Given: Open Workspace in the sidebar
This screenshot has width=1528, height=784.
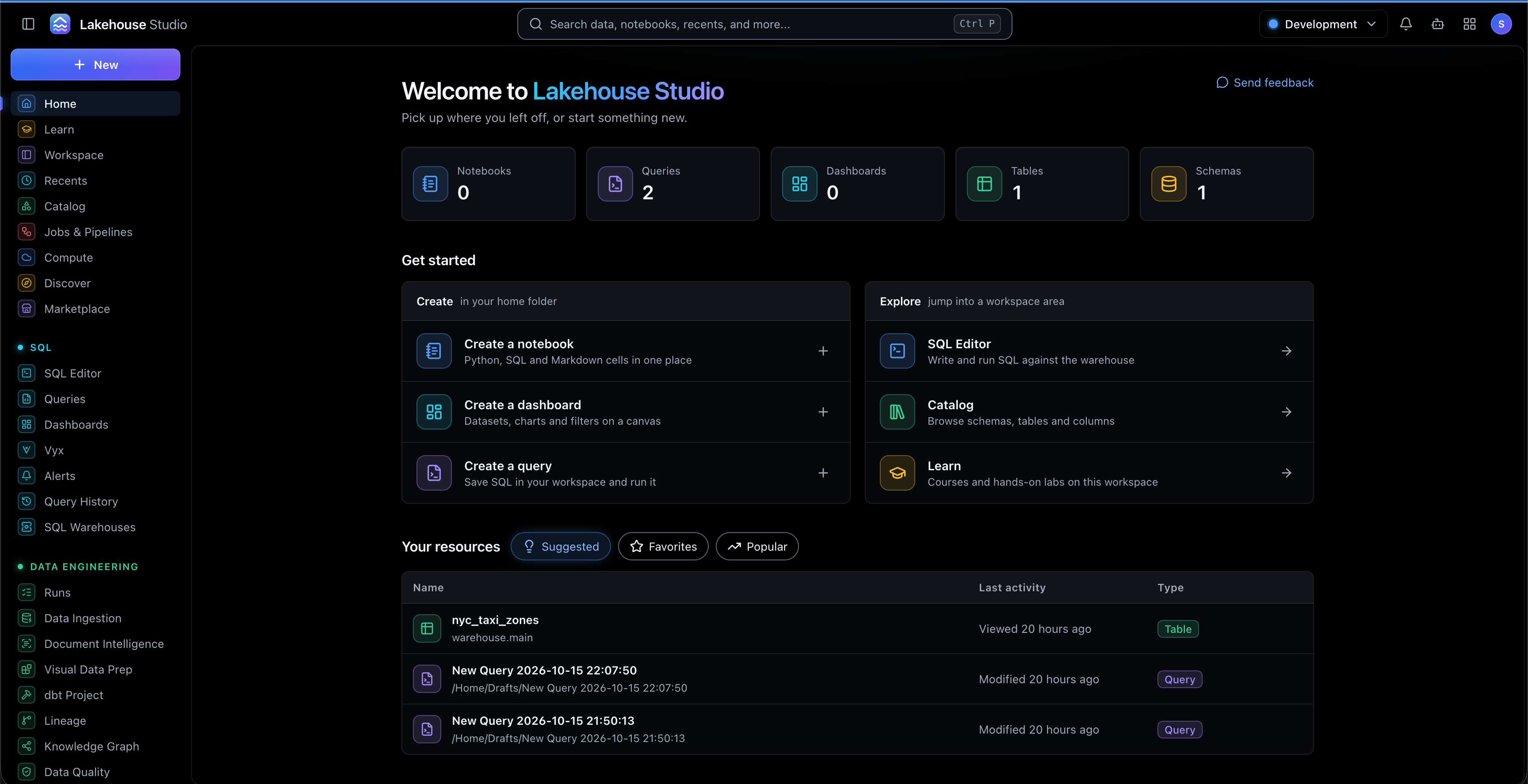Looking at the screenshot, I should (95, 155).
